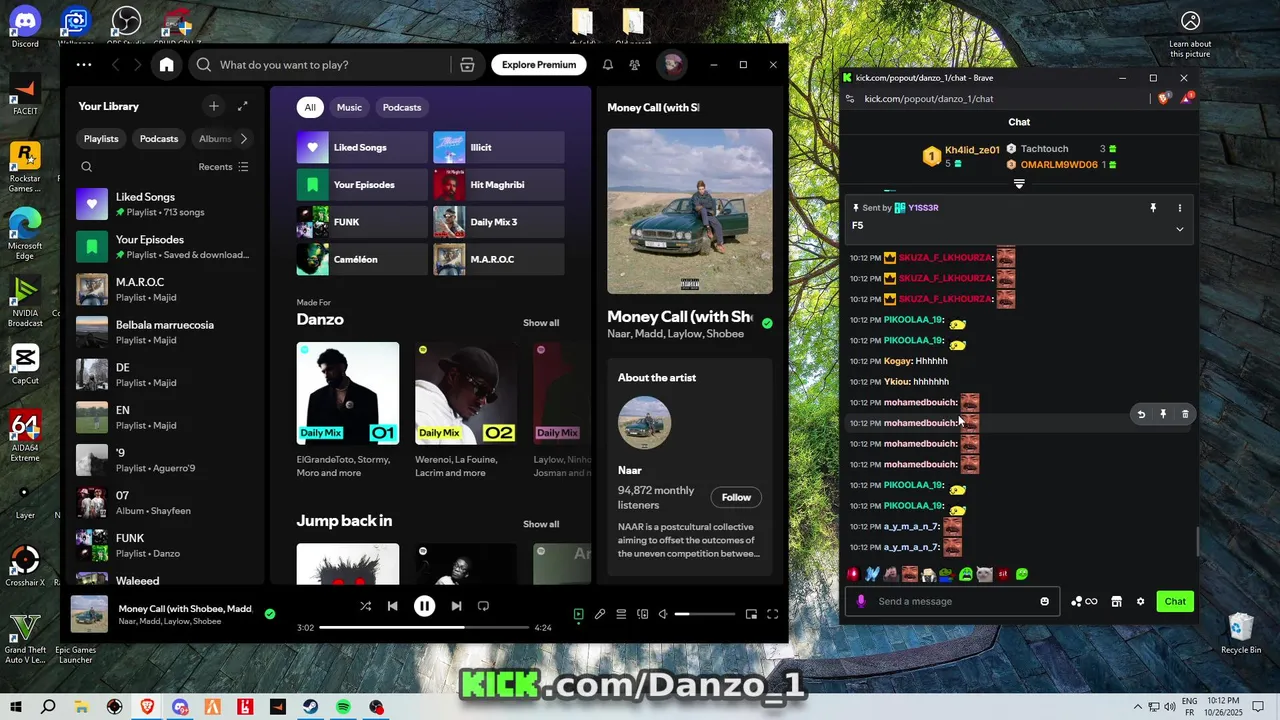
Task: Open the Recents sort dropdown
Action: click(x=223, y=167)
